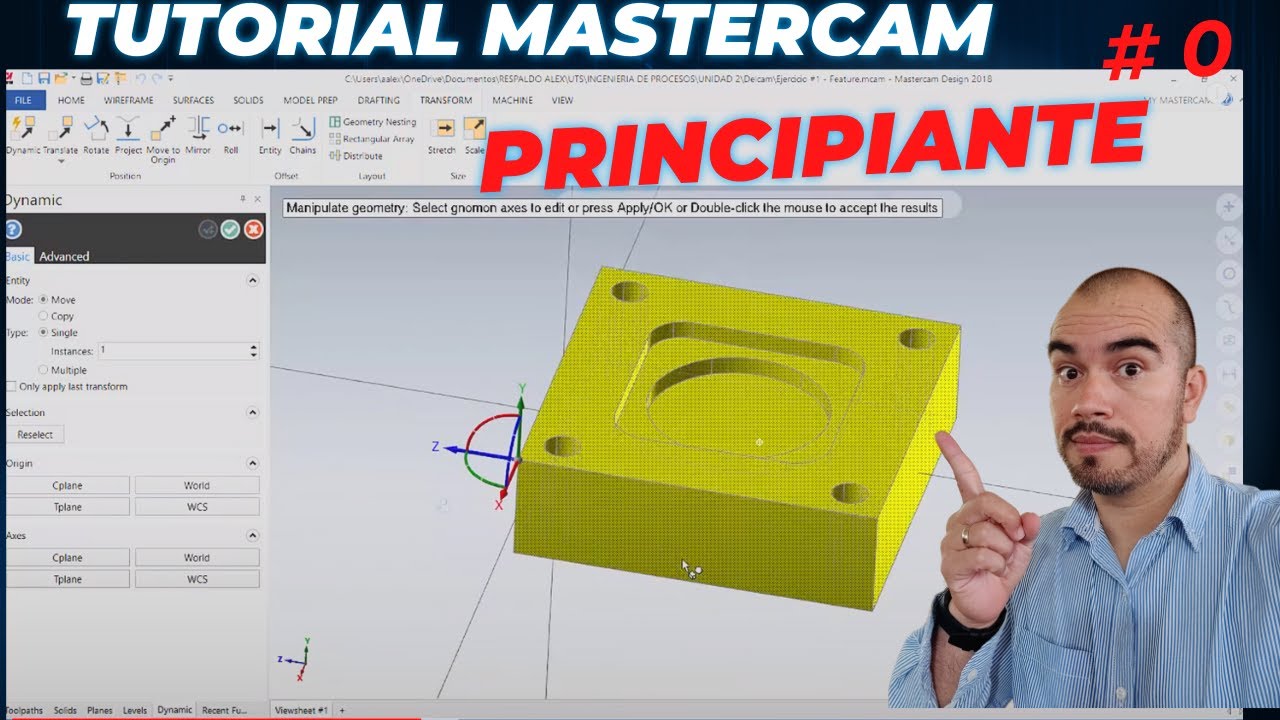Image resolution: width=1280 pixels, height=720 pixels.
Task: Select Offset Chains tool
Action: click(303, 135)
